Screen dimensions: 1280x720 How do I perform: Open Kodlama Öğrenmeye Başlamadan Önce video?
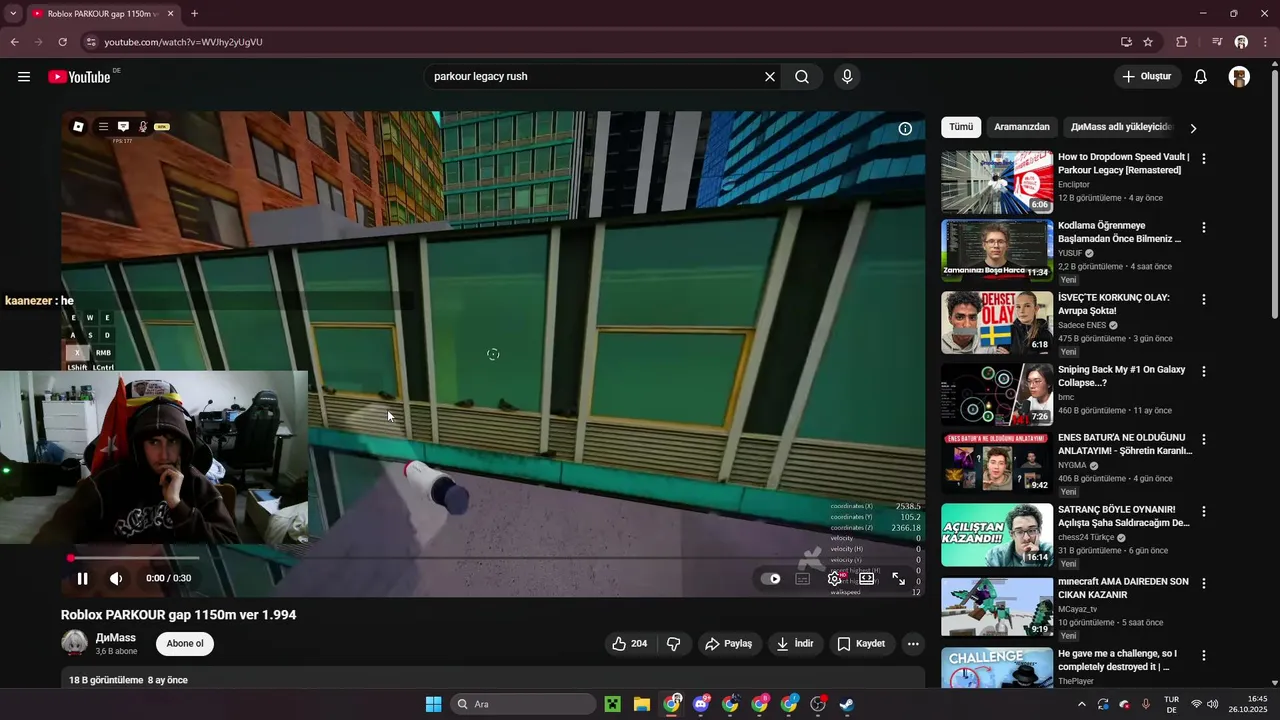click(x=997, y=251)
